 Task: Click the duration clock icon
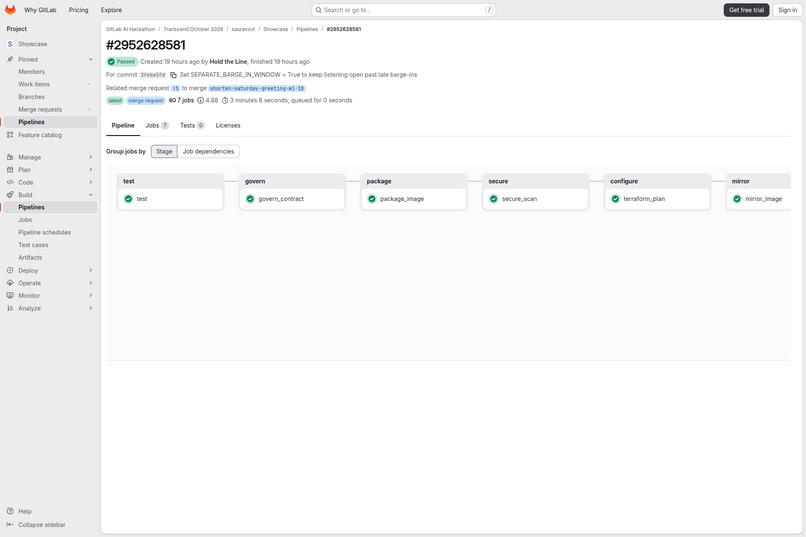pos(225,101)
